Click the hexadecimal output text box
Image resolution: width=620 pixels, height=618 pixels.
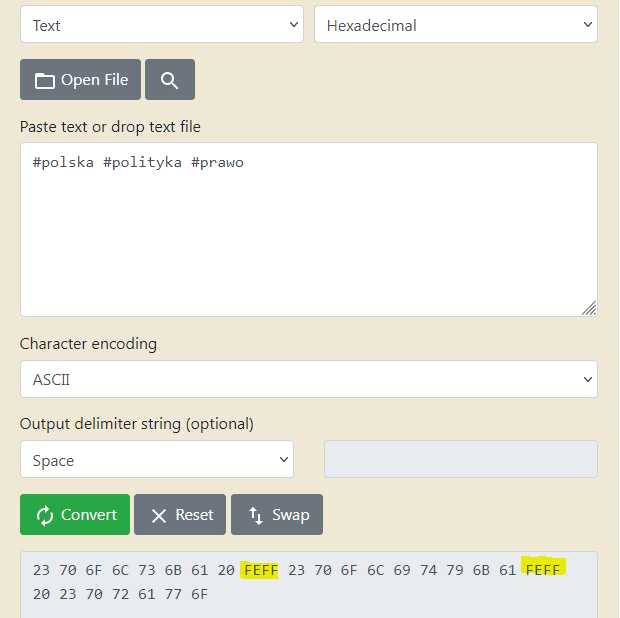[309, 585]
